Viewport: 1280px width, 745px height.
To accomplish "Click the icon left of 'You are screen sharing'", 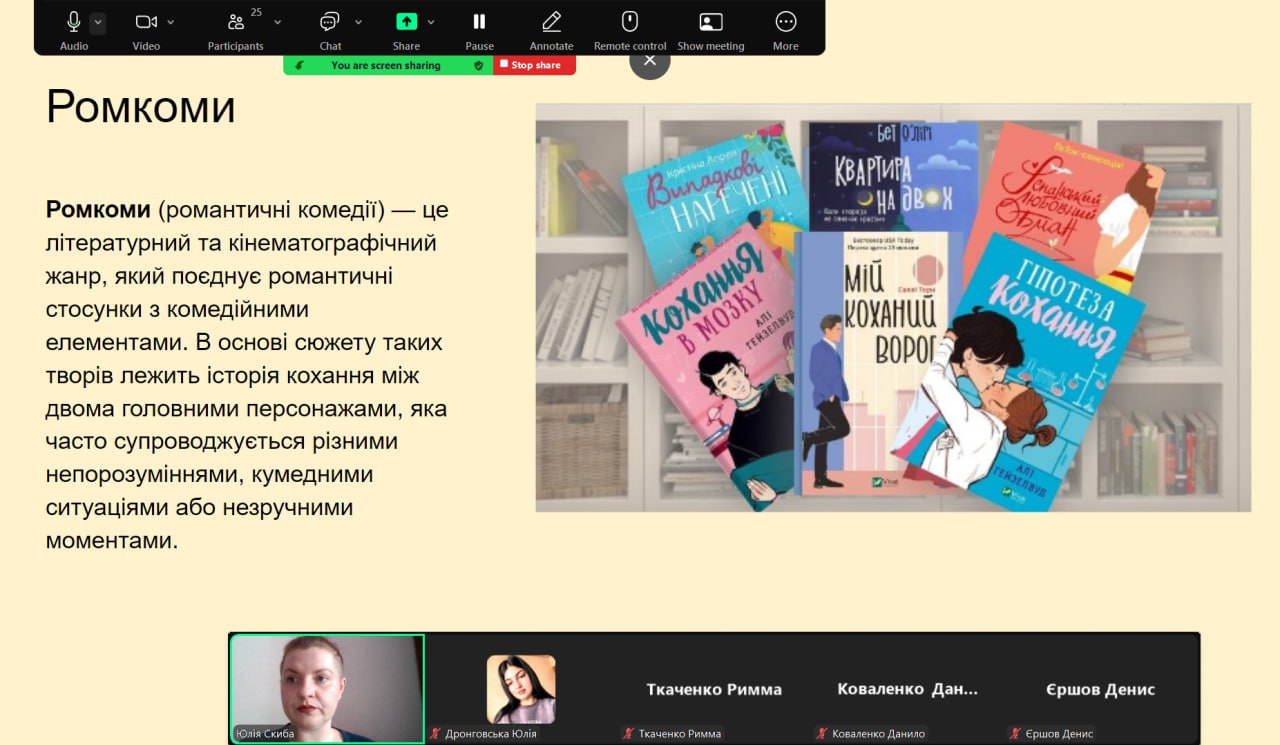I will [x=298, y=65].
